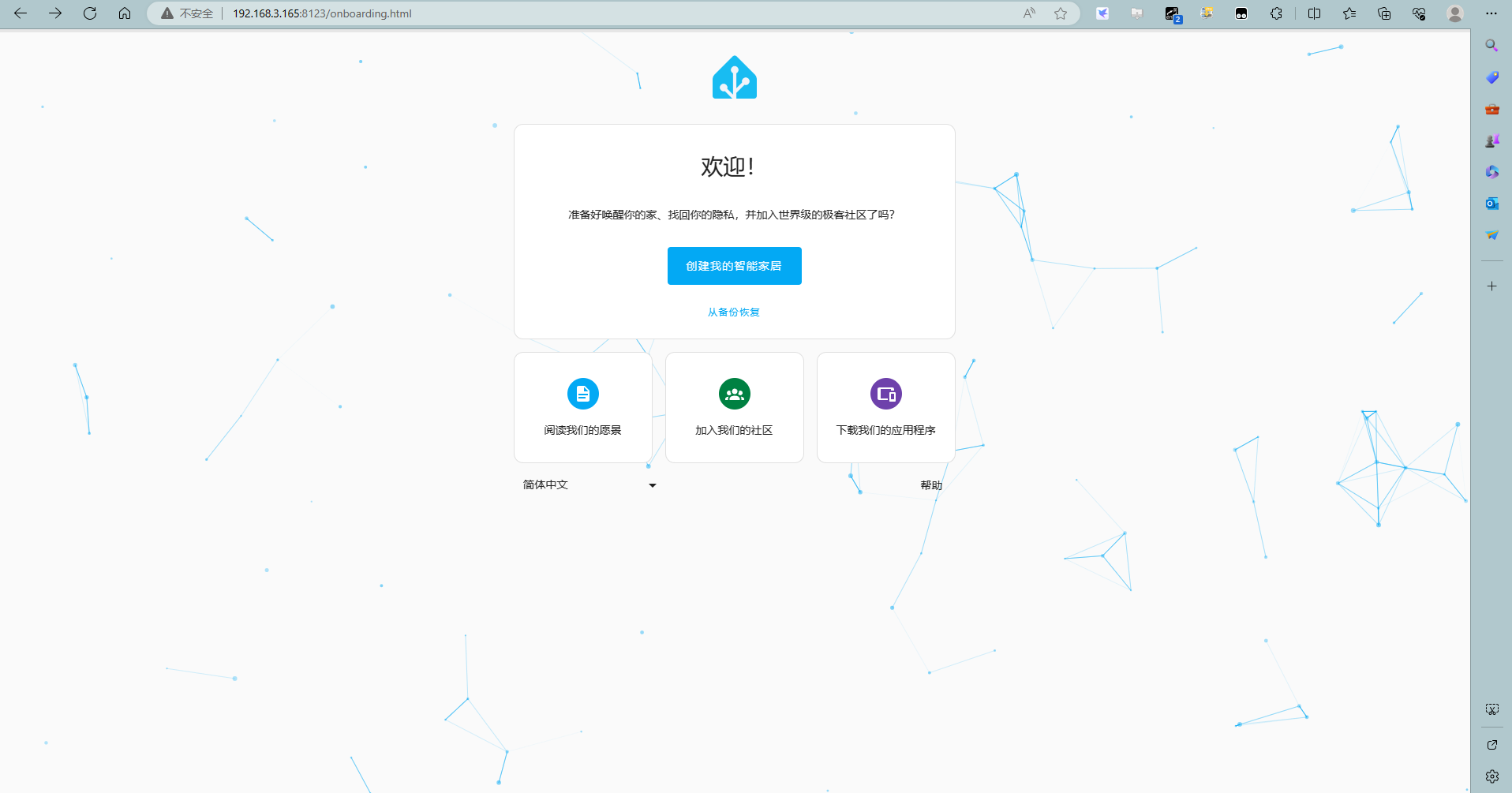Click the document icon on 阅读我们的愿景 card
1512x793 pixels.
[x=582, y=394]
